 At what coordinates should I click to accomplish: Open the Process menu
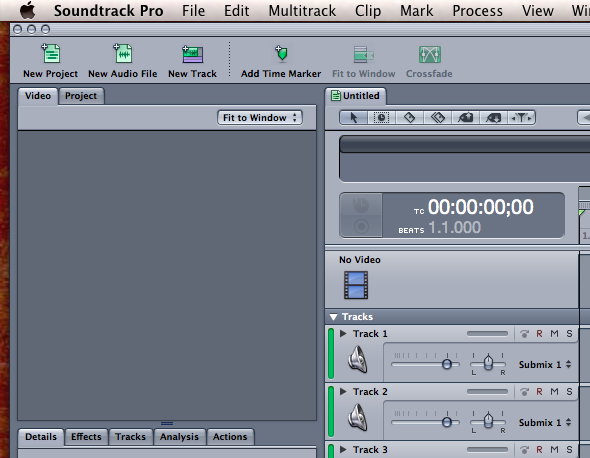(477, 11)
